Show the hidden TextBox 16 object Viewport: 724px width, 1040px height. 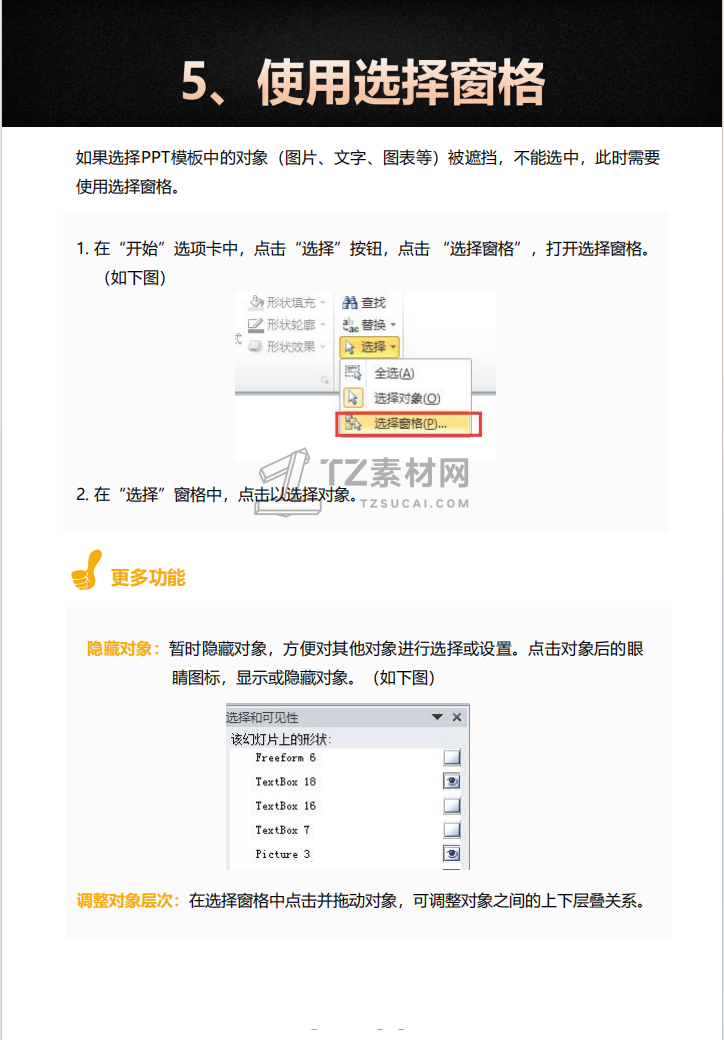tap(452, 806)
